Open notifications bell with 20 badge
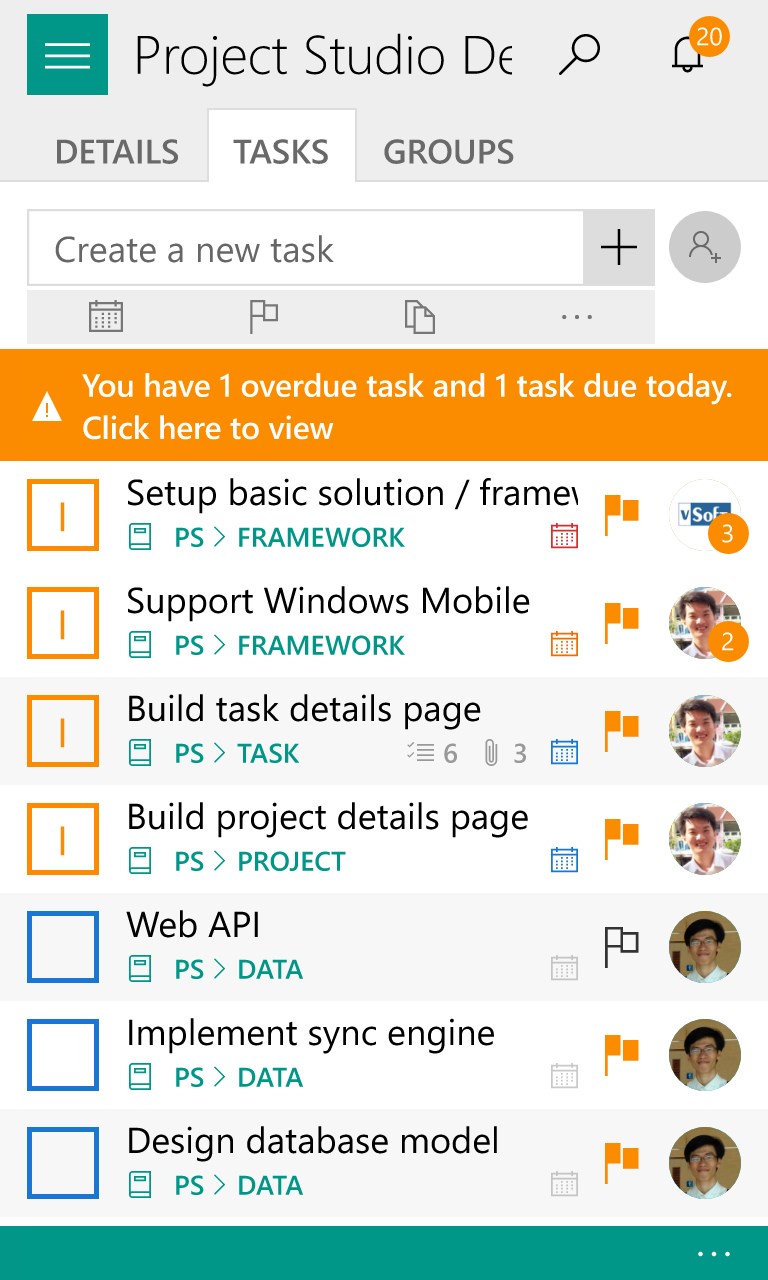 click(x=689, y=54)
